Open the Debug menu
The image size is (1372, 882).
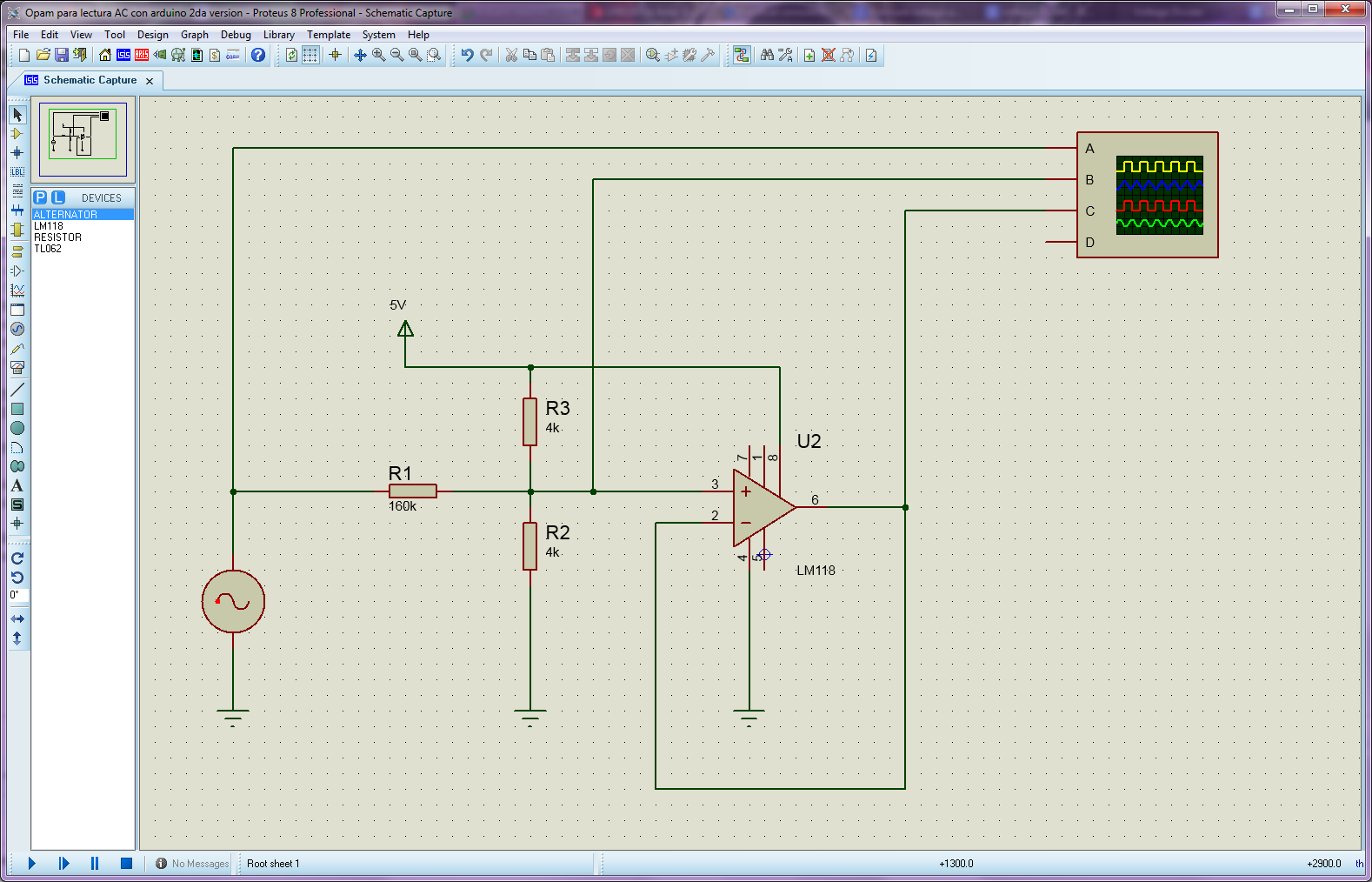(236, 35)
